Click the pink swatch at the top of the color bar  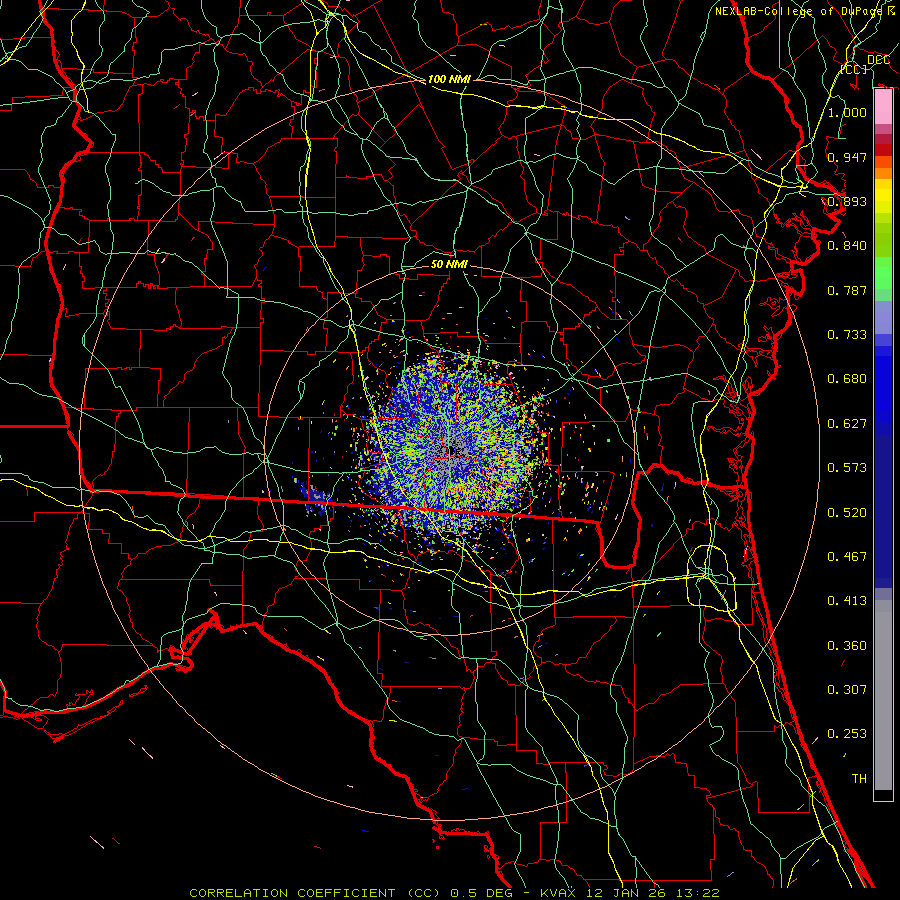[x=883, y=107]
